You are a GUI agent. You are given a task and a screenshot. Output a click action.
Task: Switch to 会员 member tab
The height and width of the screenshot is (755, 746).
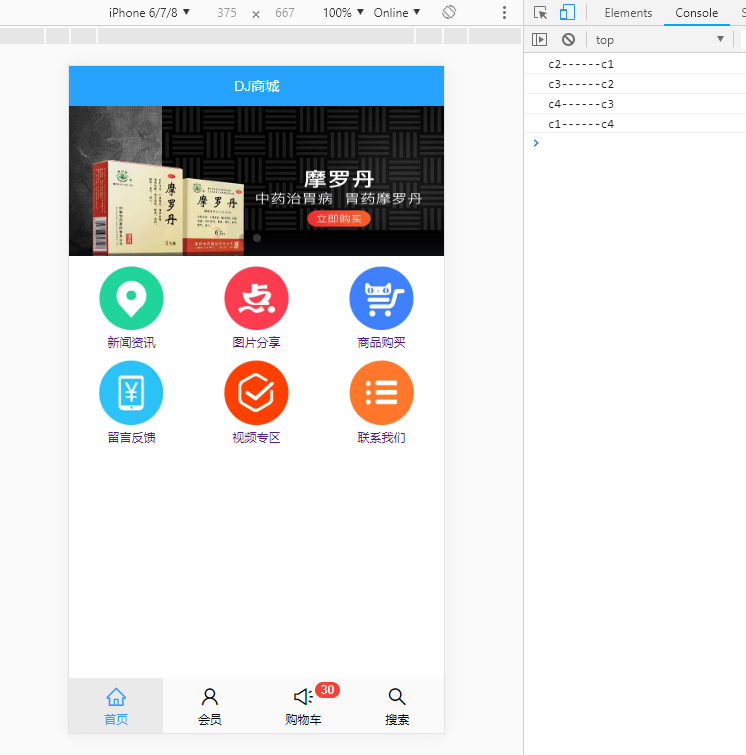pyautogui.click(x=209, y=706)
